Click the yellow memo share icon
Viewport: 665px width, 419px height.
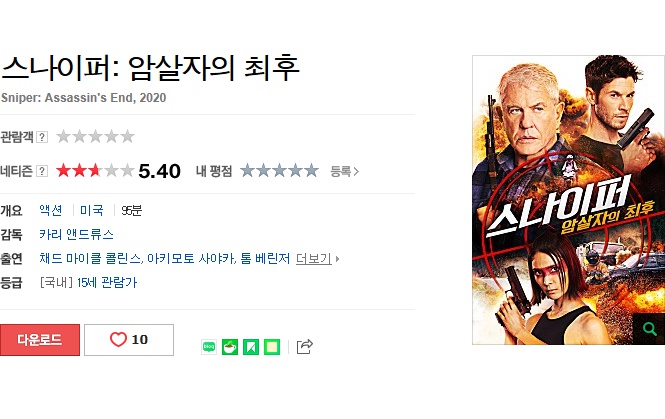coord(272,347)
